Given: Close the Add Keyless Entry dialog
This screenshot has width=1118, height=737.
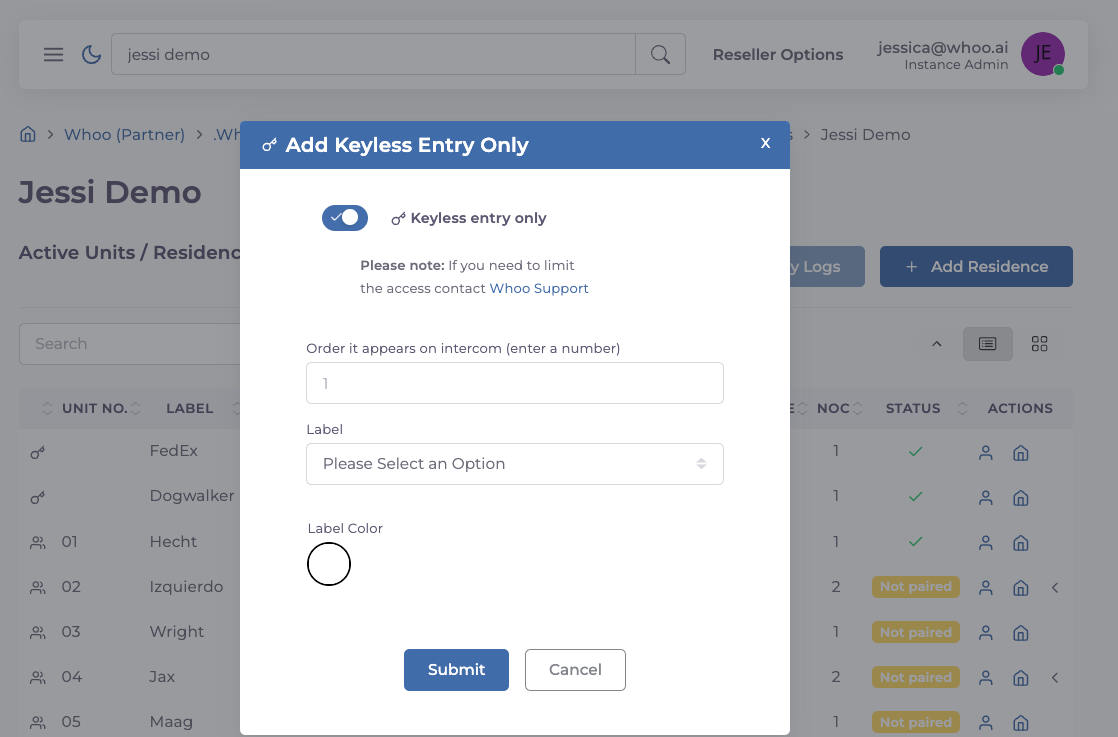Looking at the screenshot, I should click(x=765, y=143).
